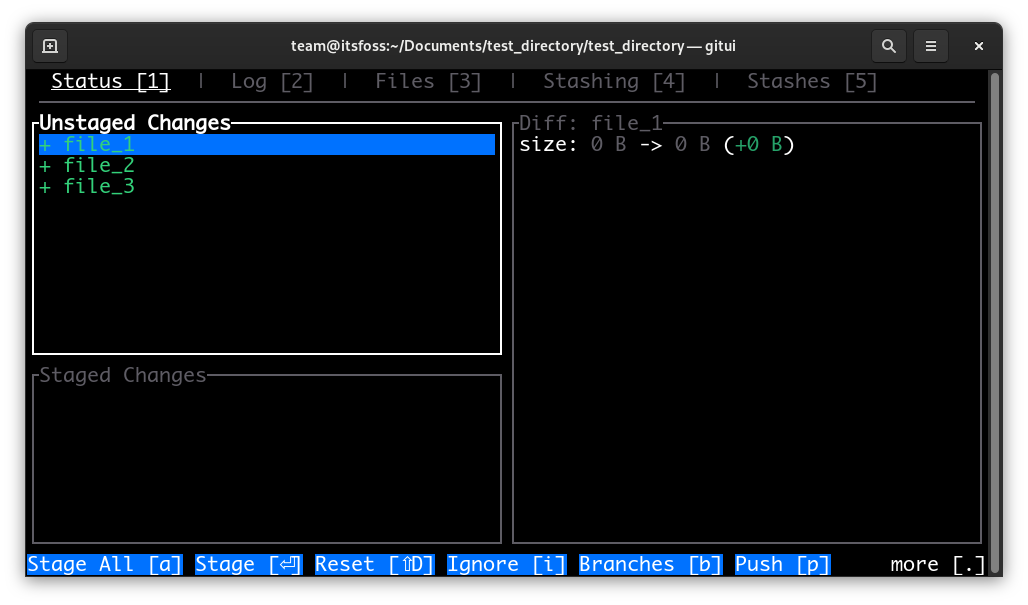1028x605 pixels.
Task: Open Branches via the [b] action
Action: (x=650, y=564)
